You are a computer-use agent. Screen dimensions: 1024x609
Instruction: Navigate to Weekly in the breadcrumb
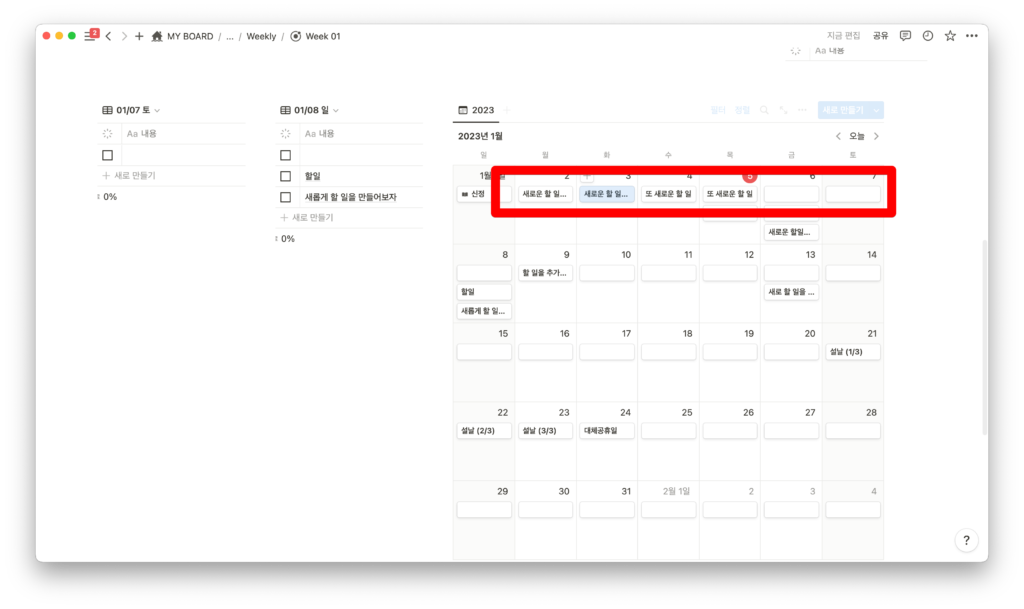point(261,36)
